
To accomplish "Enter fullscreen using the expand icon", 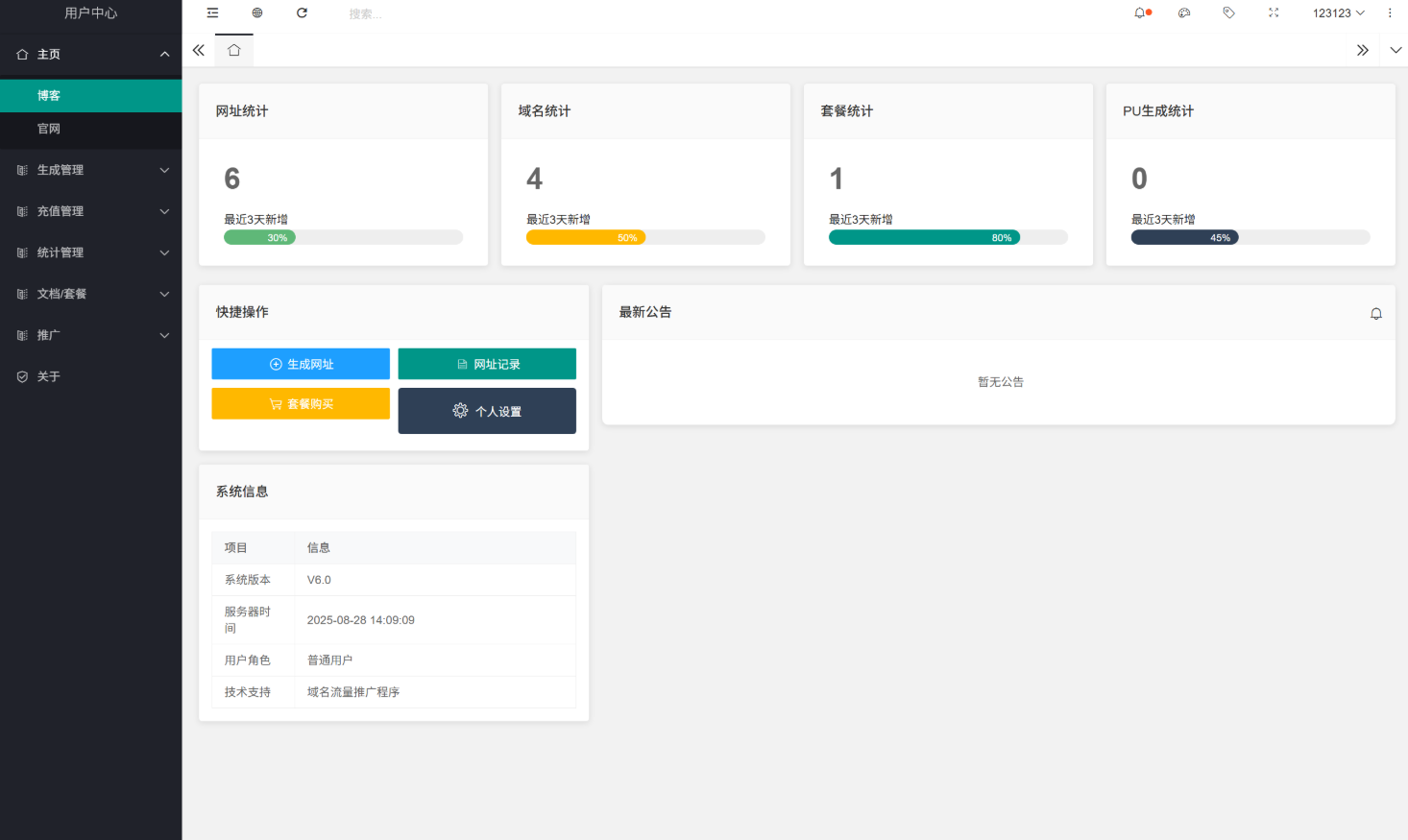I will click(x=1274, y=13).
